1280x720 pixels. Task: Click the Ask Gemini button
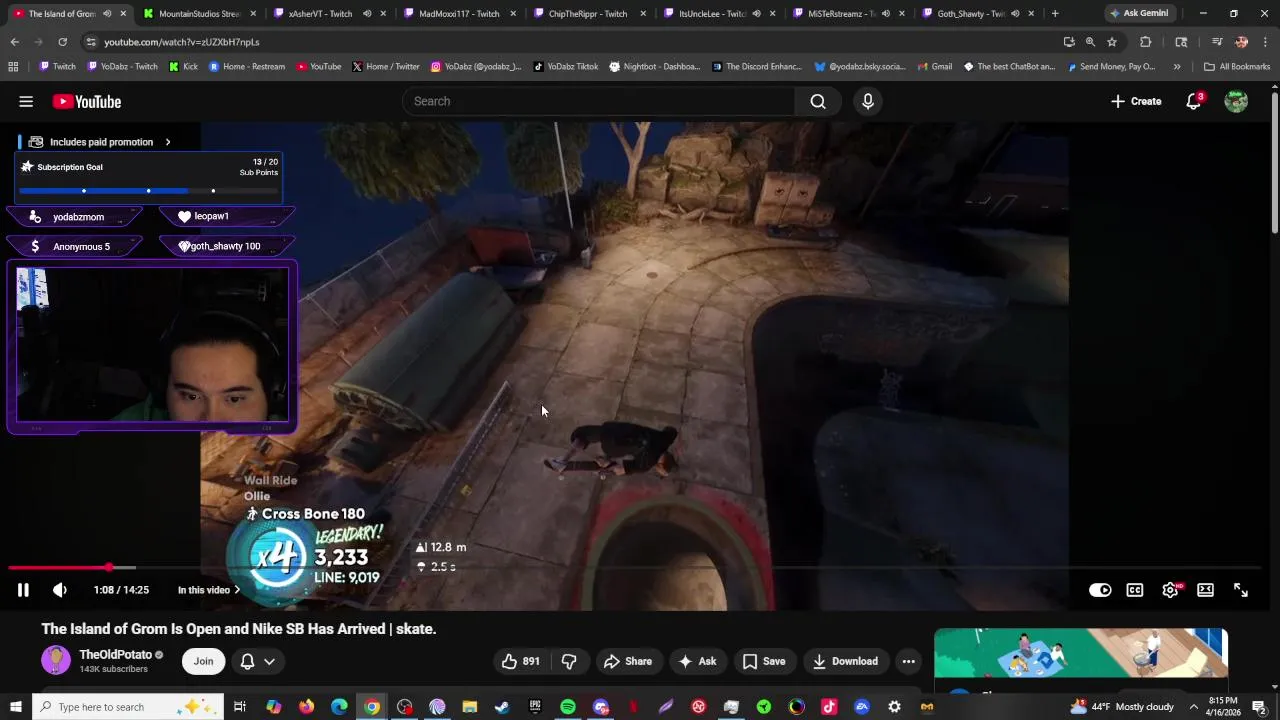click(1138, 14)
